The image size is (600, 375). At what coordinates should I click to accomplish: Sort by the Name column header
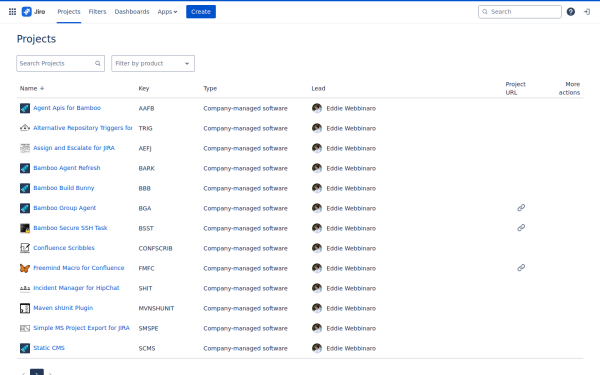pos(32,88)
